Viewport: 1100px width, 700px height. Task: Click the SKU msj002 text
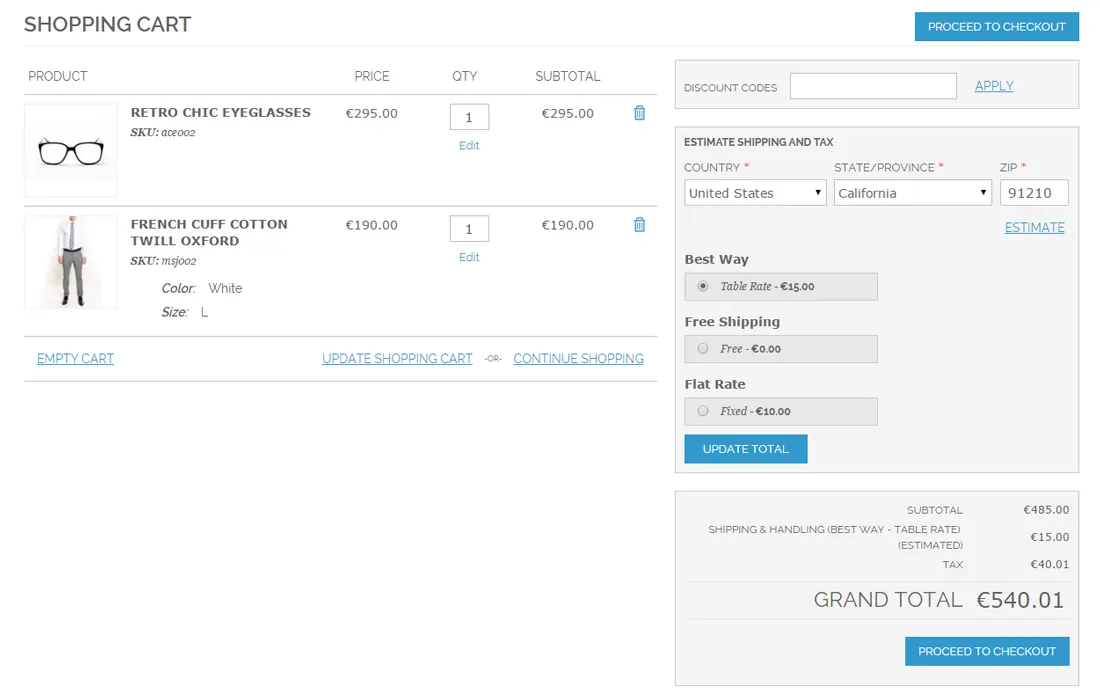tap(163, 260)
